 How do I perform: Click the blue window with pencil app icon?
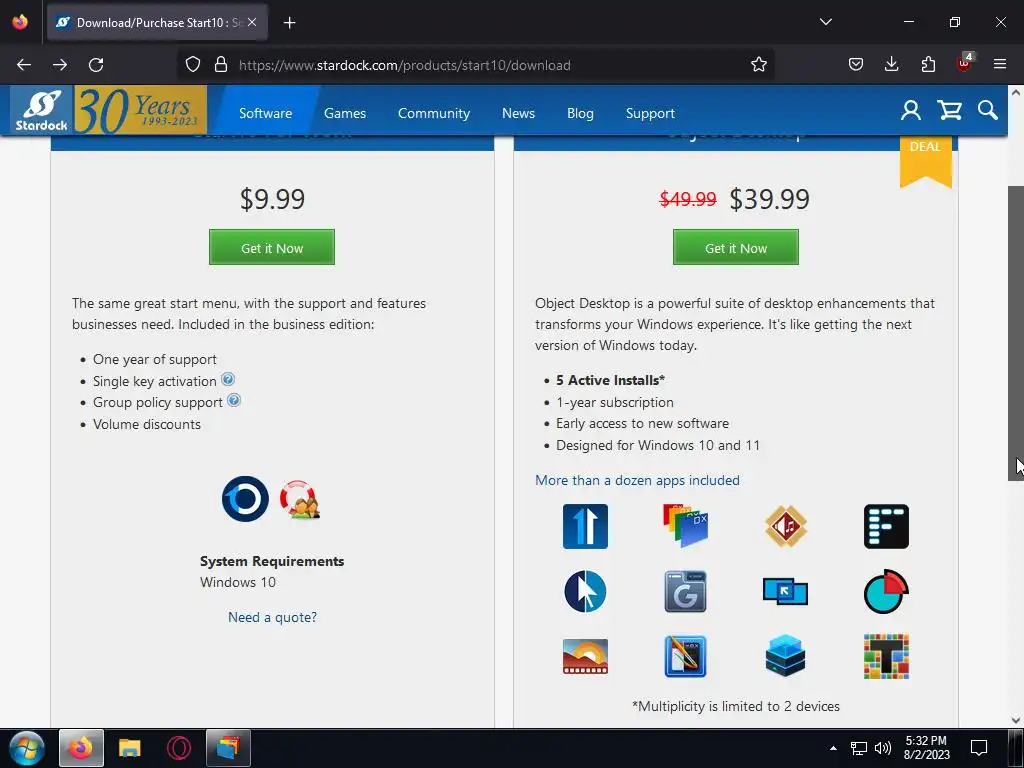point(685,656)
